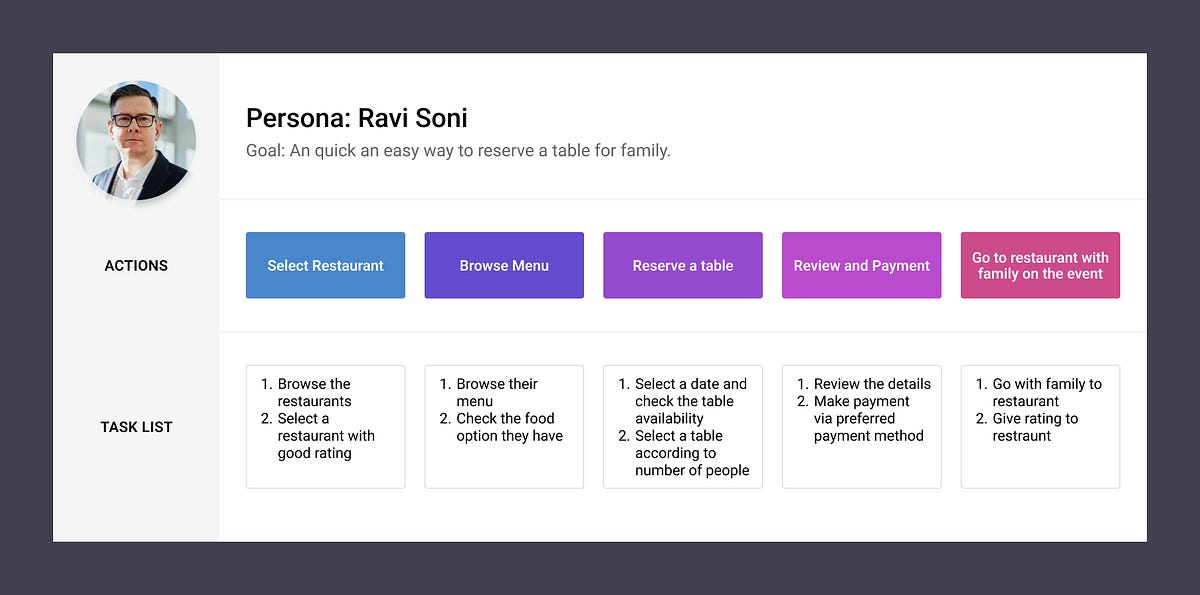This screenshot has height=595, width=1200.
Task: Select the blue Select Restaurant action
Action: point(325,265)
